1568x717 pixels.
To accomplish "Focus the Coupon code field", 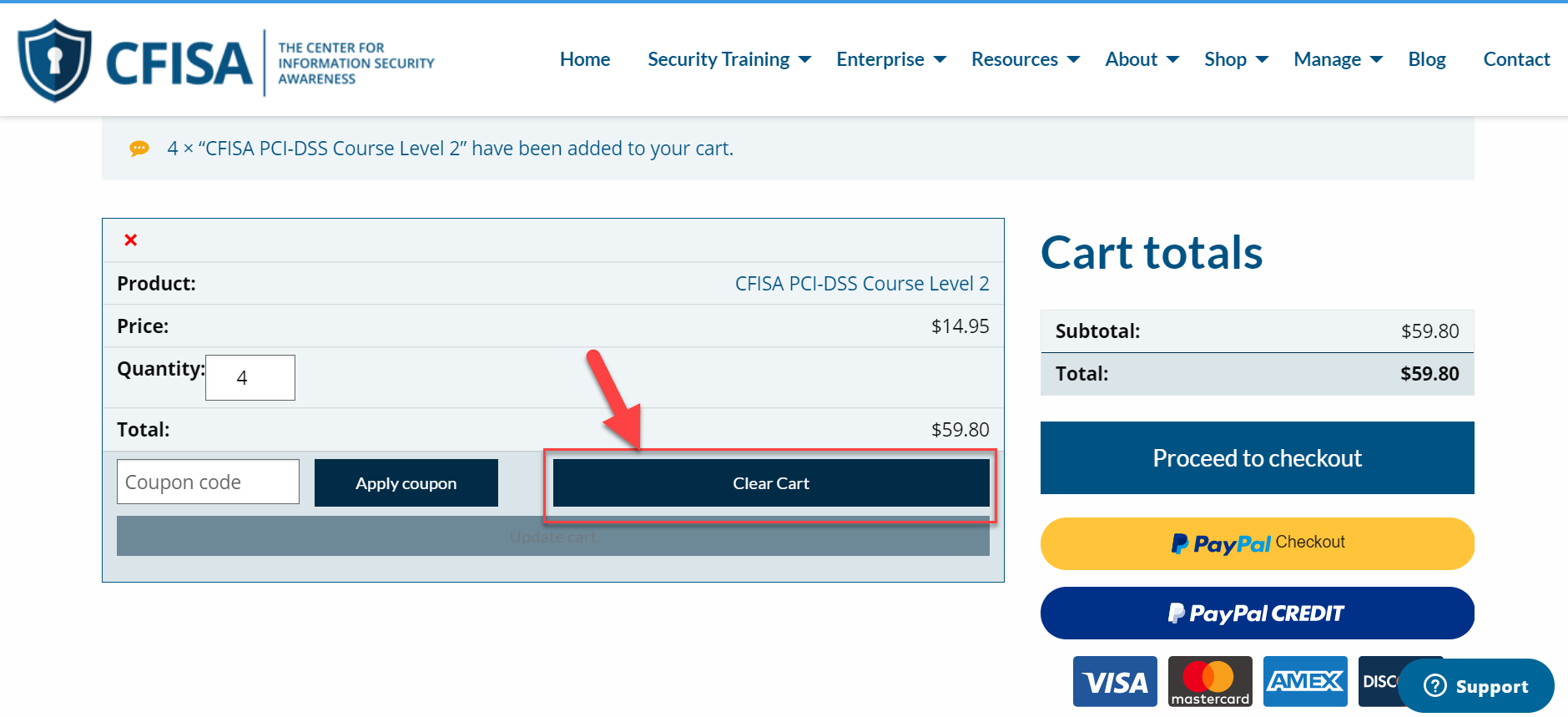I will (208, 482).
